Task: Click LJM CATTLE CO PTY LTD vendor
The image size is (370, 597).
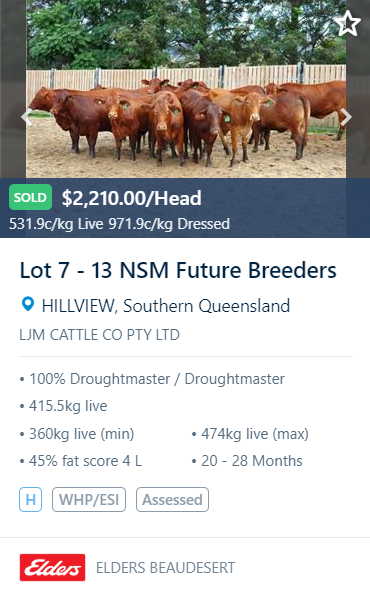Action: pyautogui.click(x=99, y=335)
